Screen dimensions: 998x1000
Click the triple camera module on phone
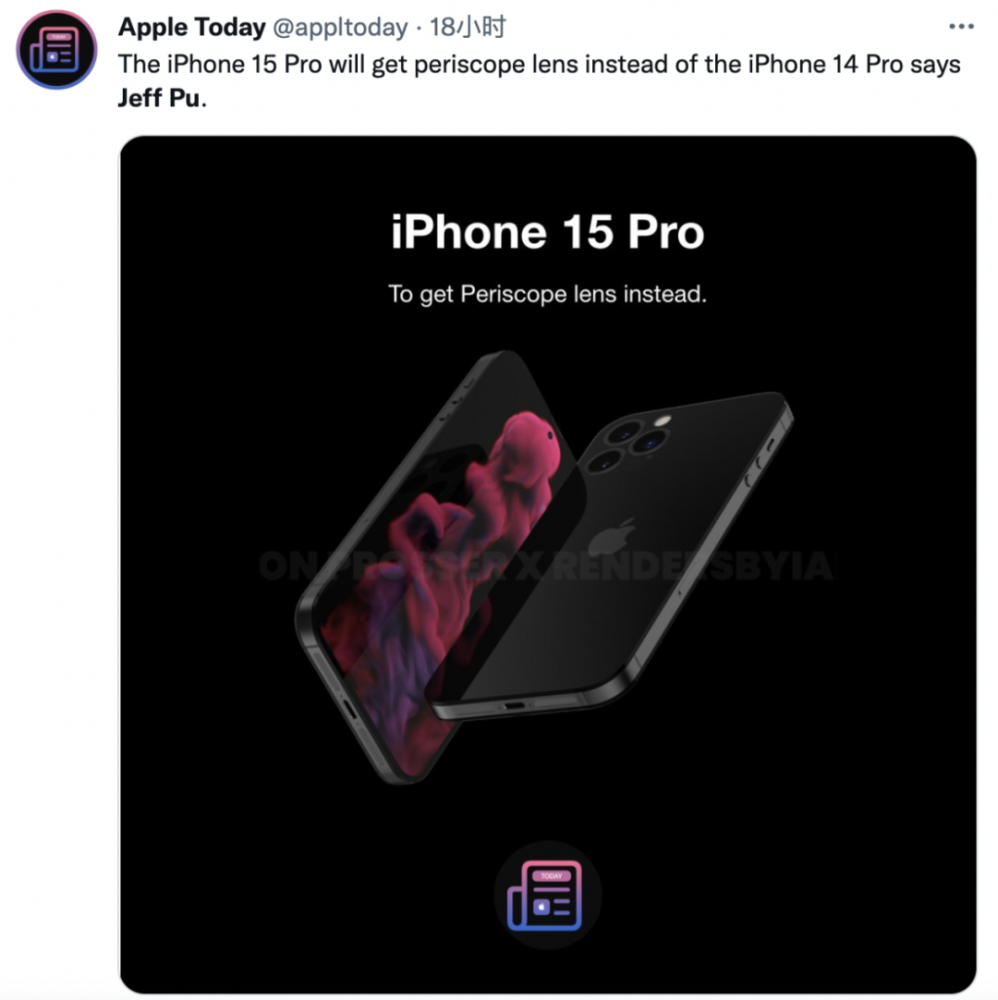pos(630,443)
